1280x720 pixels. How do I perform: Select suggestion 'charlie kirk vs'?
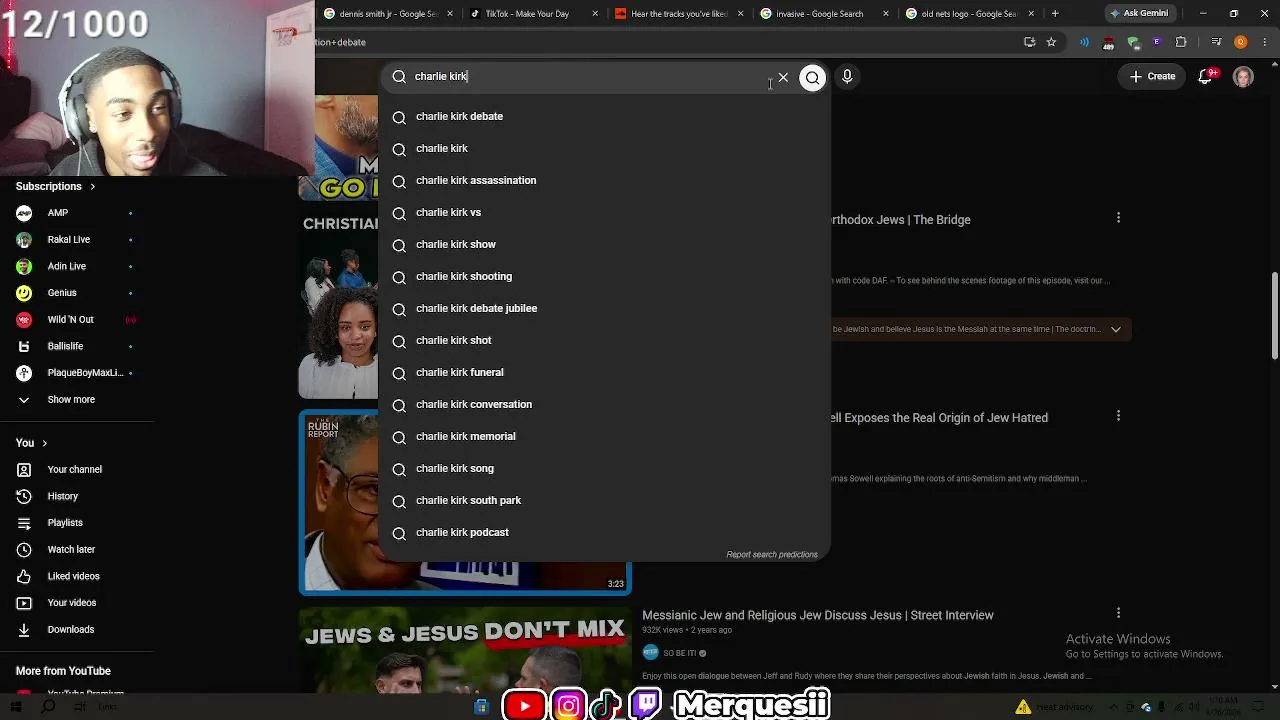tap(604, 213)
